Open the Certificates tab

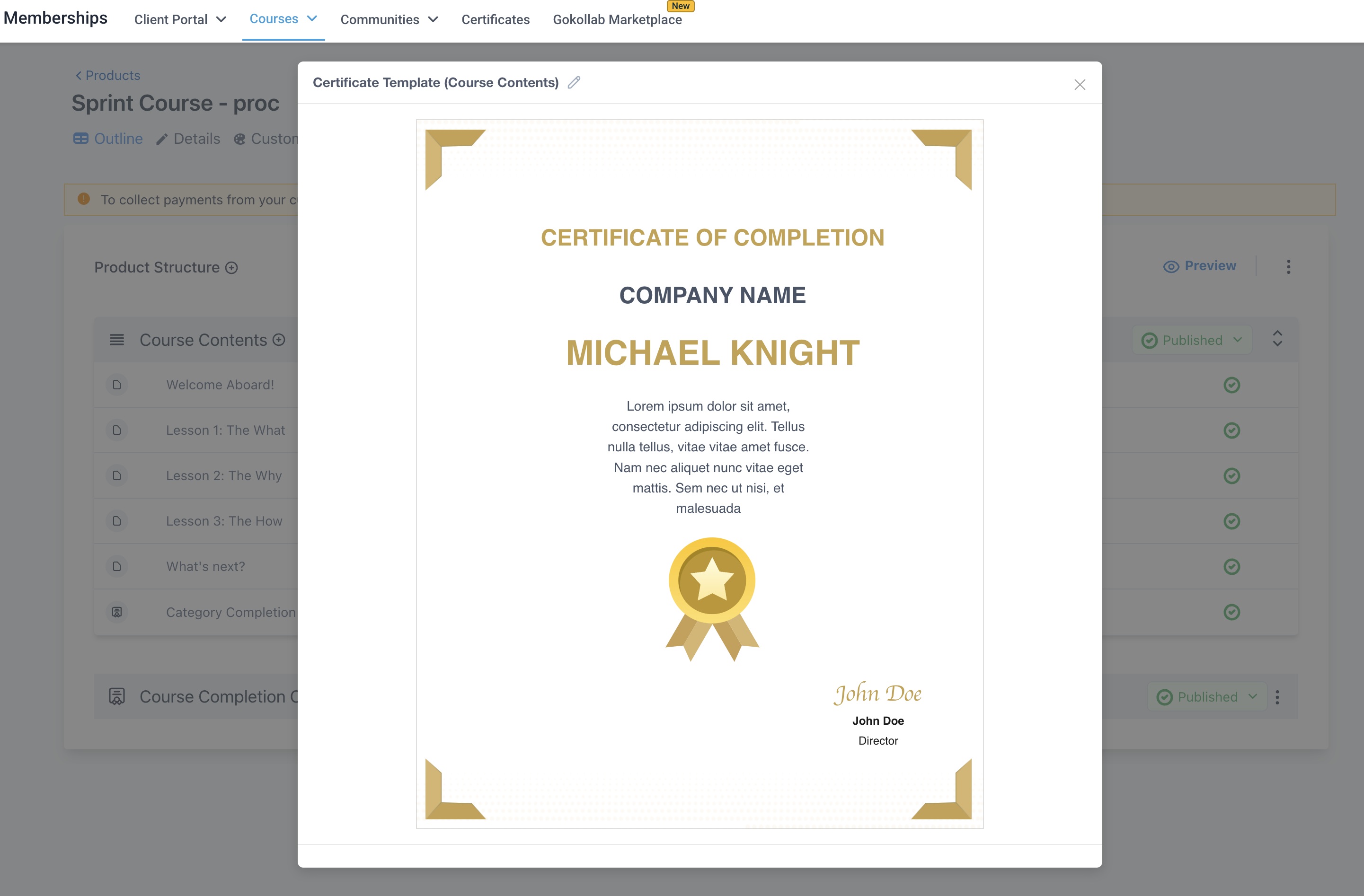tap(495, 19)
